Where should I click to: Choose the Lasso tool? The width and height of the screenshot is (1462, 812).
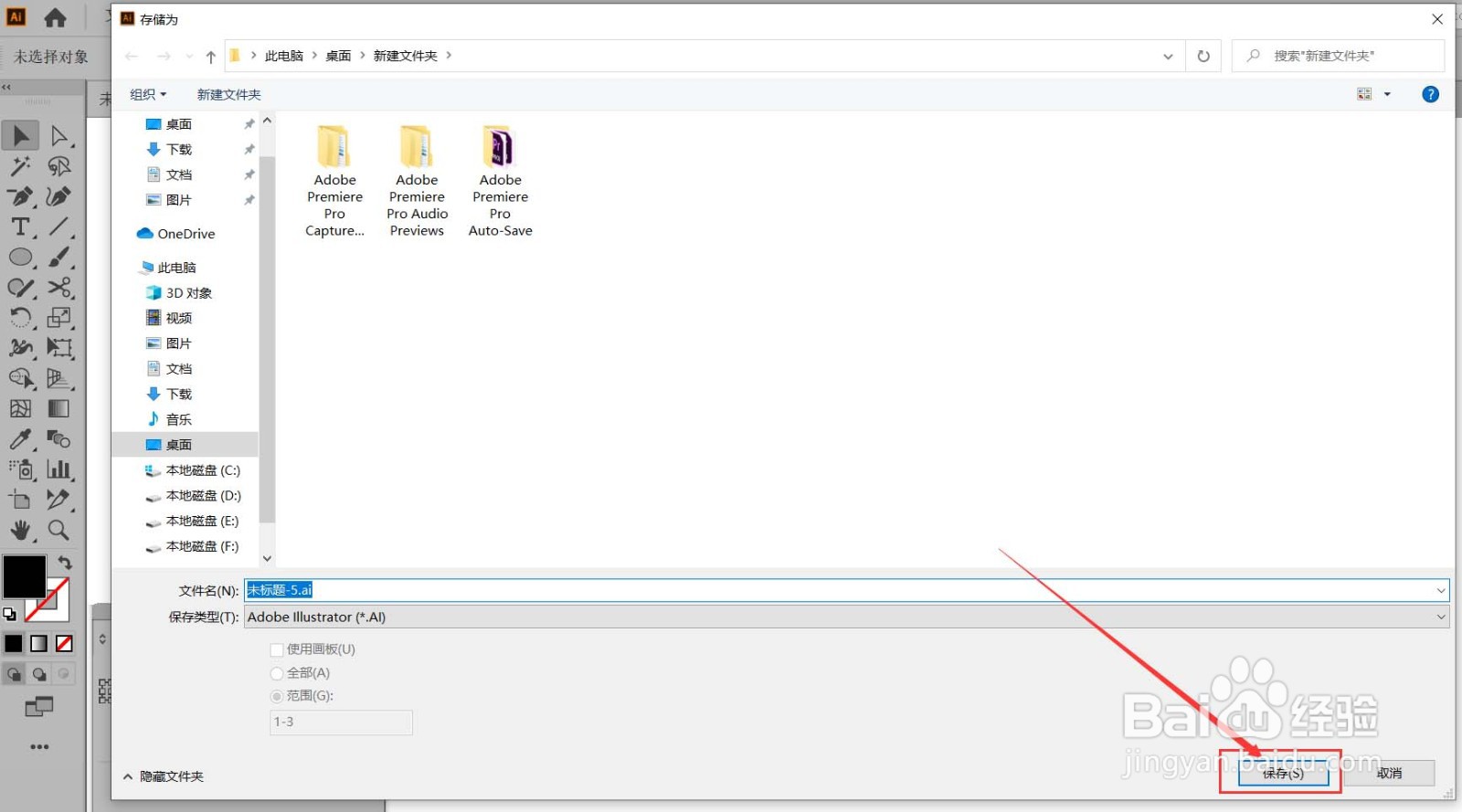(59, 166)
